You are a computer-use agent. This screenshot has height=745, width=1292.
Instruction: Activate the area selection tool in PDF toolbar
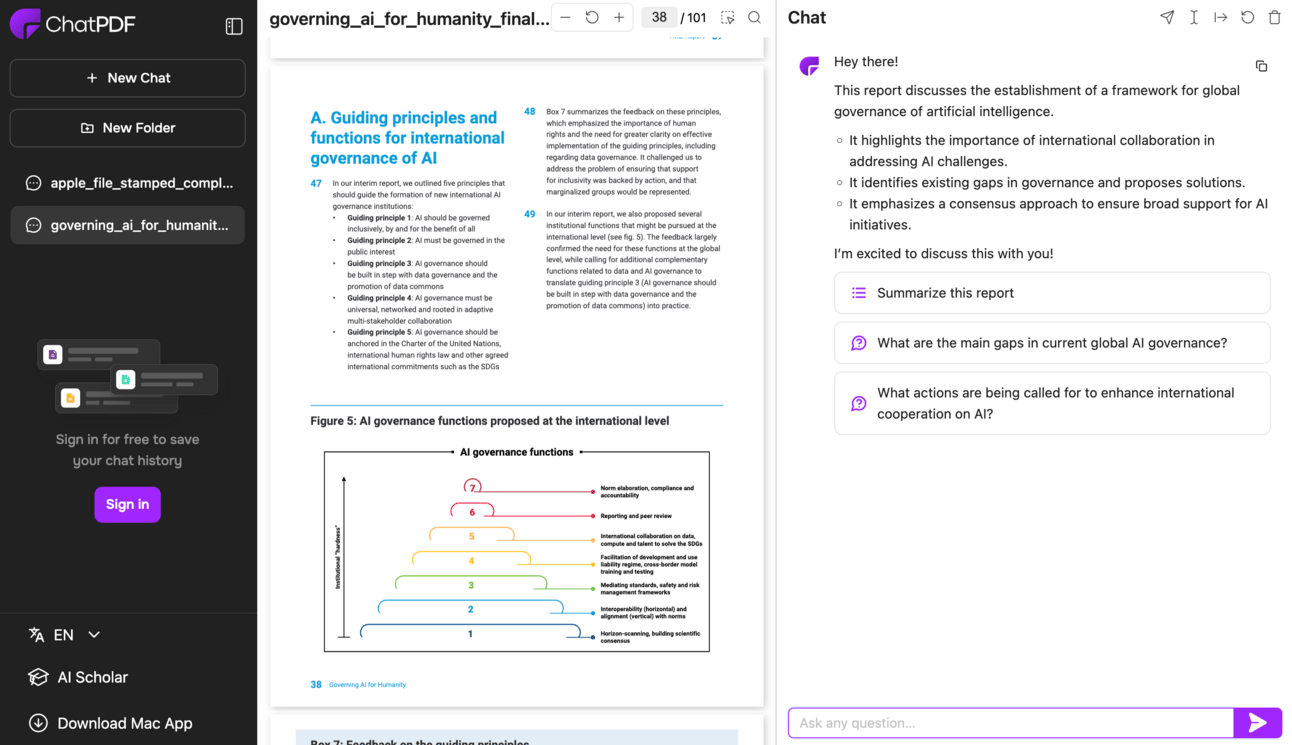click(x=728, y=17)
